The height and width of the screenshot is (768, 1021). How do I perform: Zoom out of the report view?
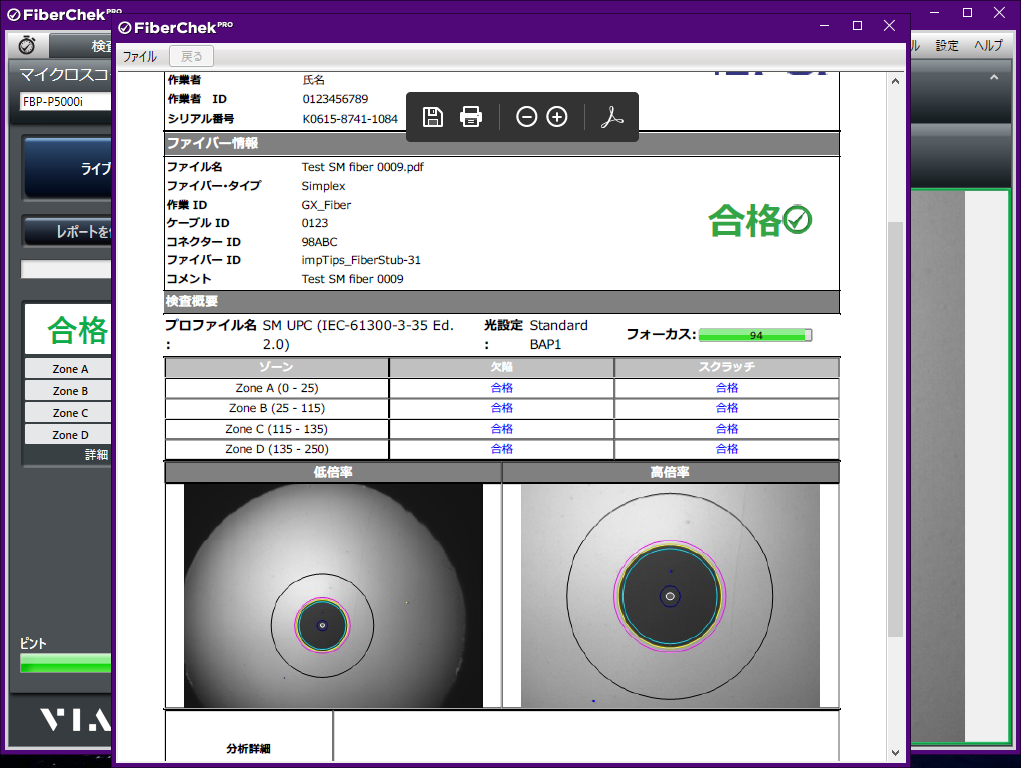[526, 117]
